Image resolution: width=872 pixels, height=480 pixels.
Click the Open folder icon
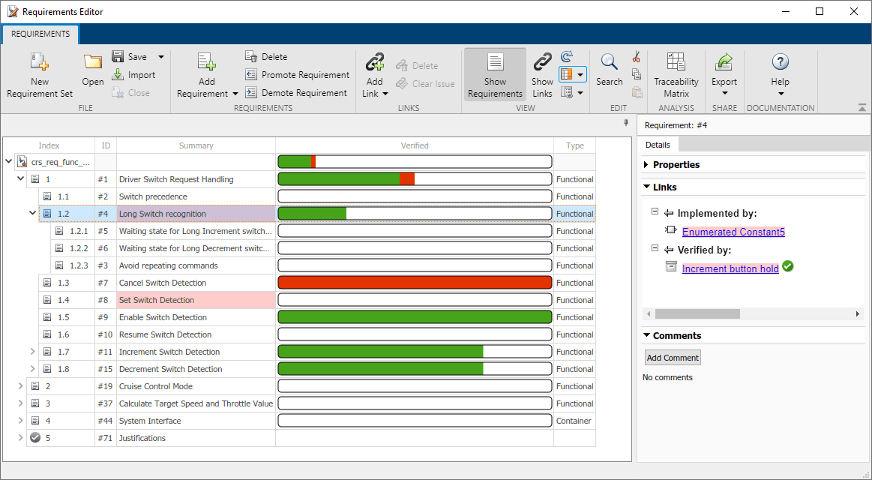point(93,63)
